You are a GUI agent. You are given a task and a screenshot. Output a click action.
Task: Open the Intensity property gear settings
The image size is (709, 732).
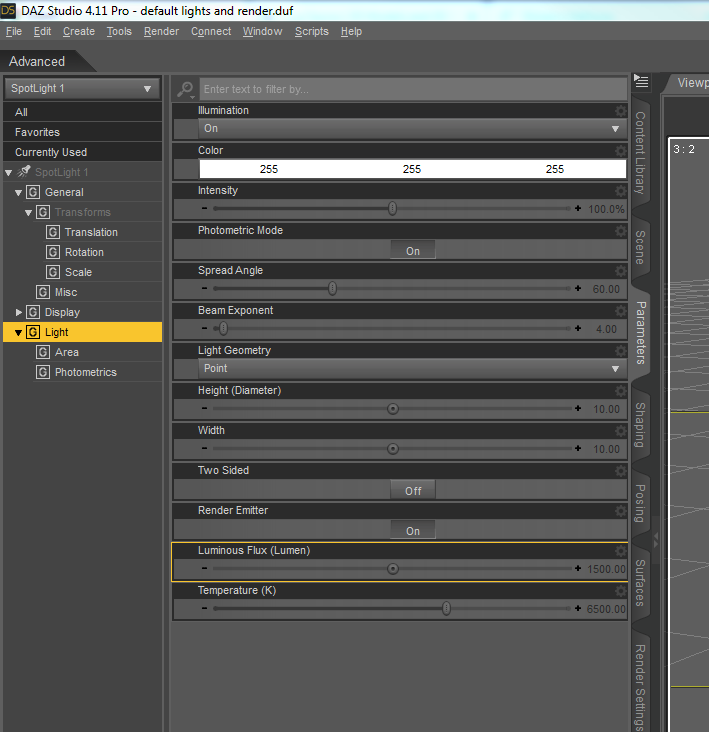(620, 191)
